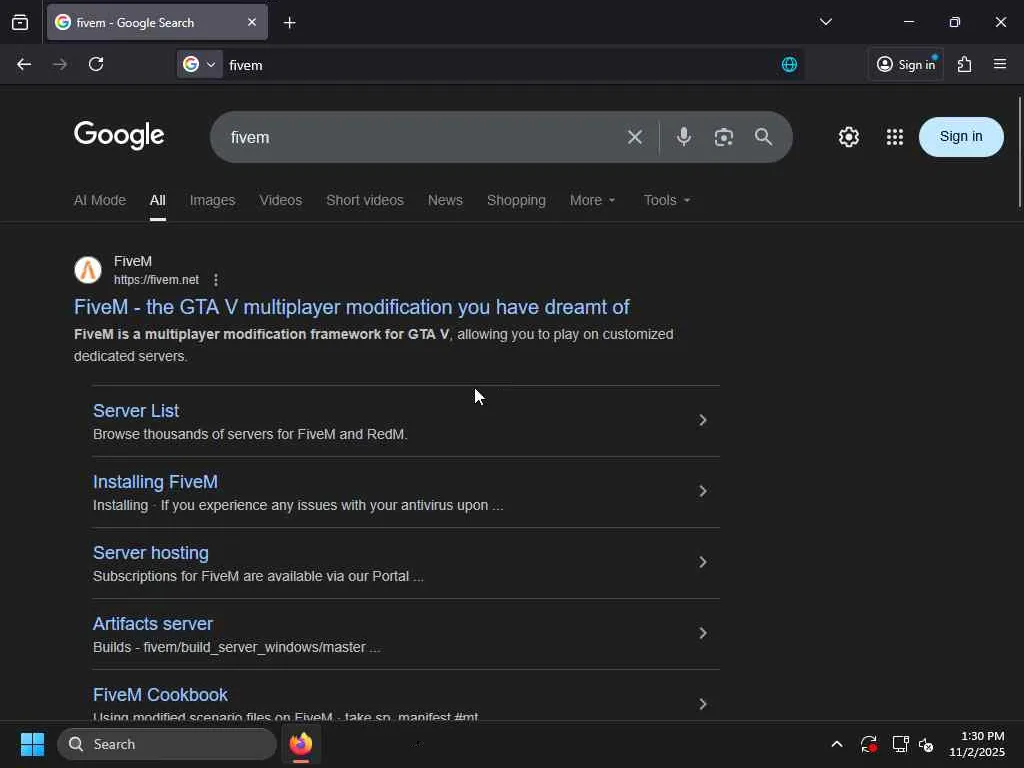Image resolution: width=1024 pixels, height=768 pixels.
Task: Open the FiveM main result link
Action: tap(351, 307)
